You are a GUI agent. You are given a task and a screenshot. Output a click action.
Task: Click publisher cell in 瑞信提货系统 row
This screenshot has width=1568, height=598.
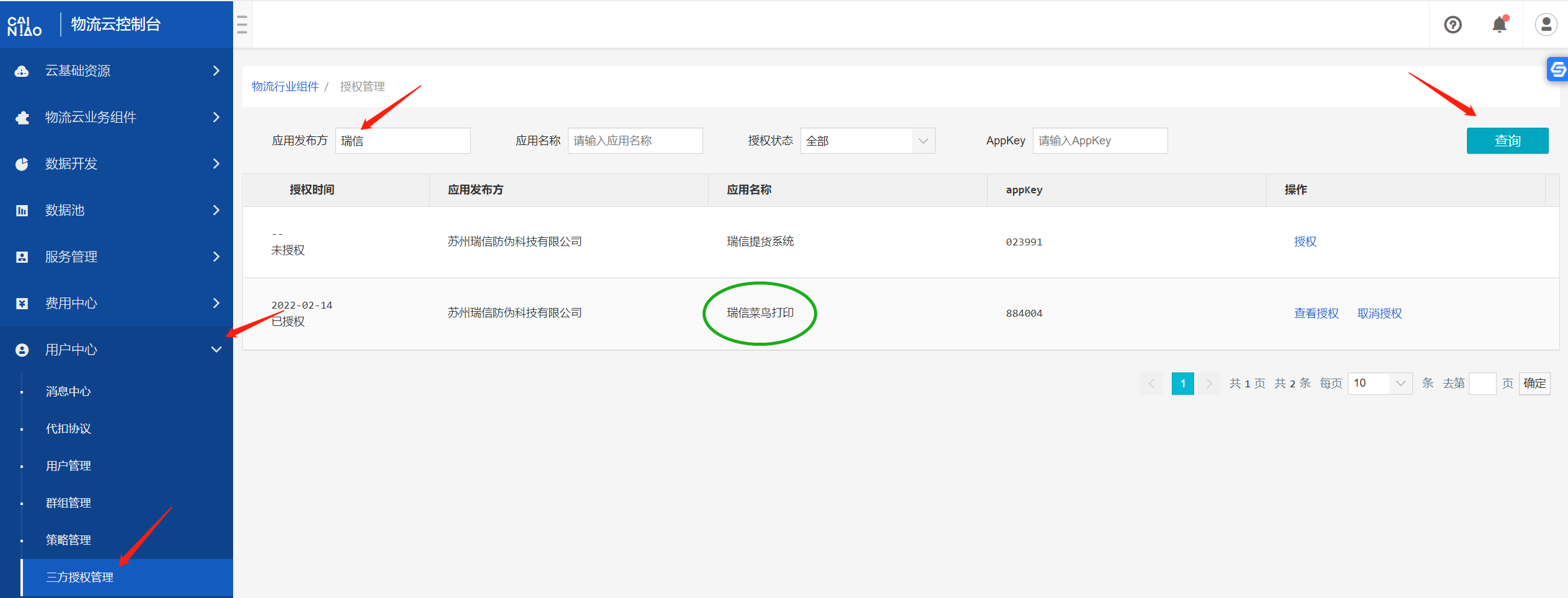point(515,242)
